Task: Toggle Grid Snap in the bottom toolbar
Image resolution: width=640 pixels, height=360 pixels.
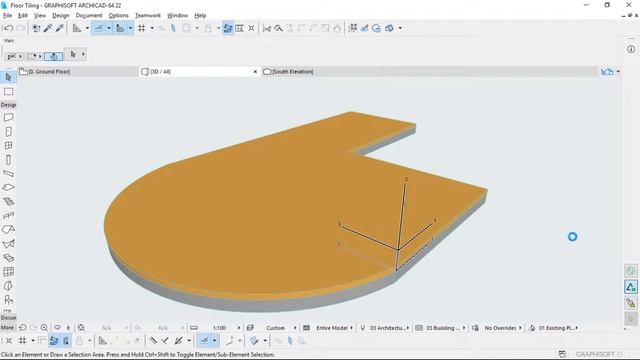Action: 22,341
